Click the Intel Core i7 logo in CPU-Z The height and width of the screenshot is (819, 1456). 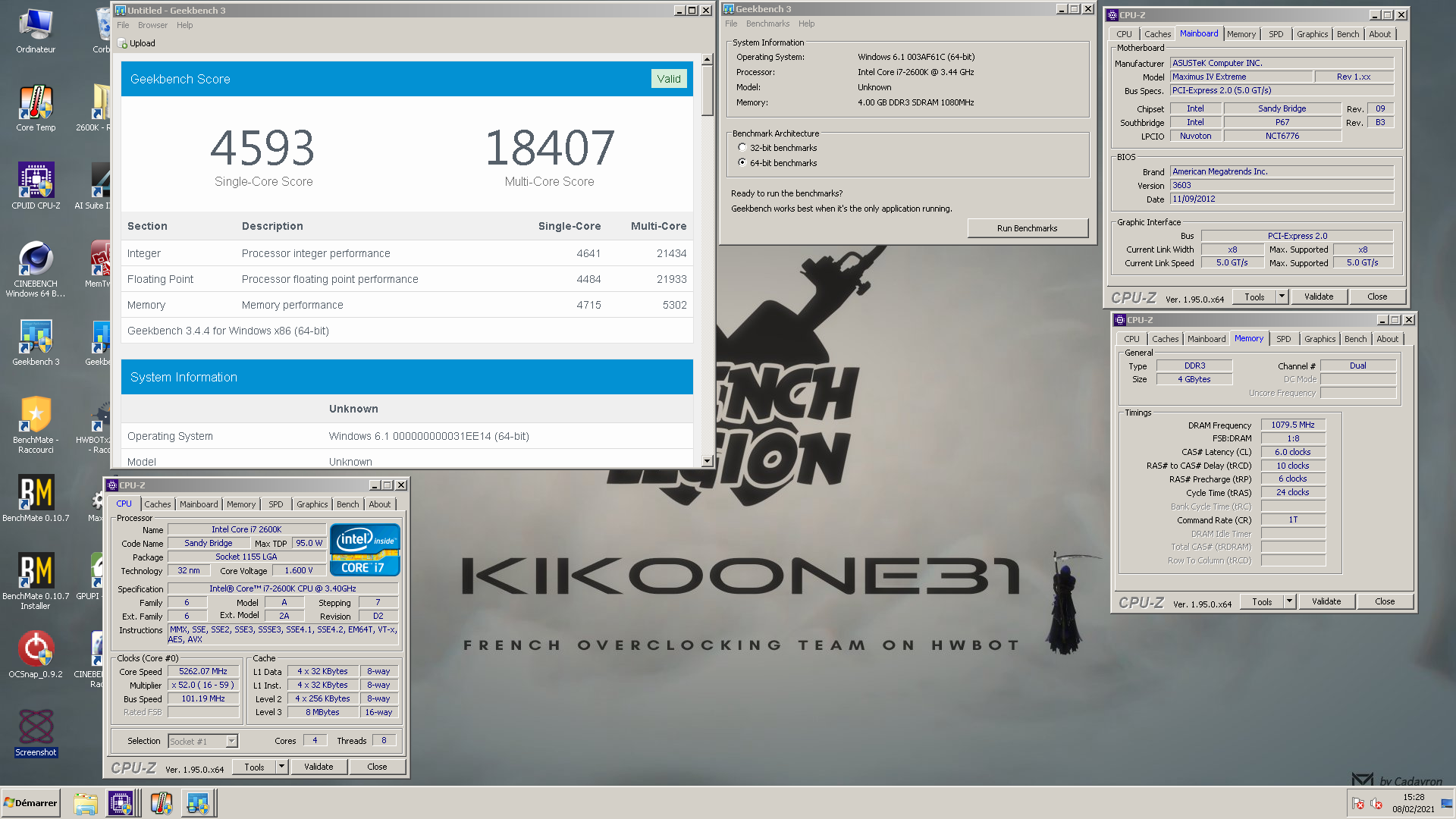[x=365, y=550]
